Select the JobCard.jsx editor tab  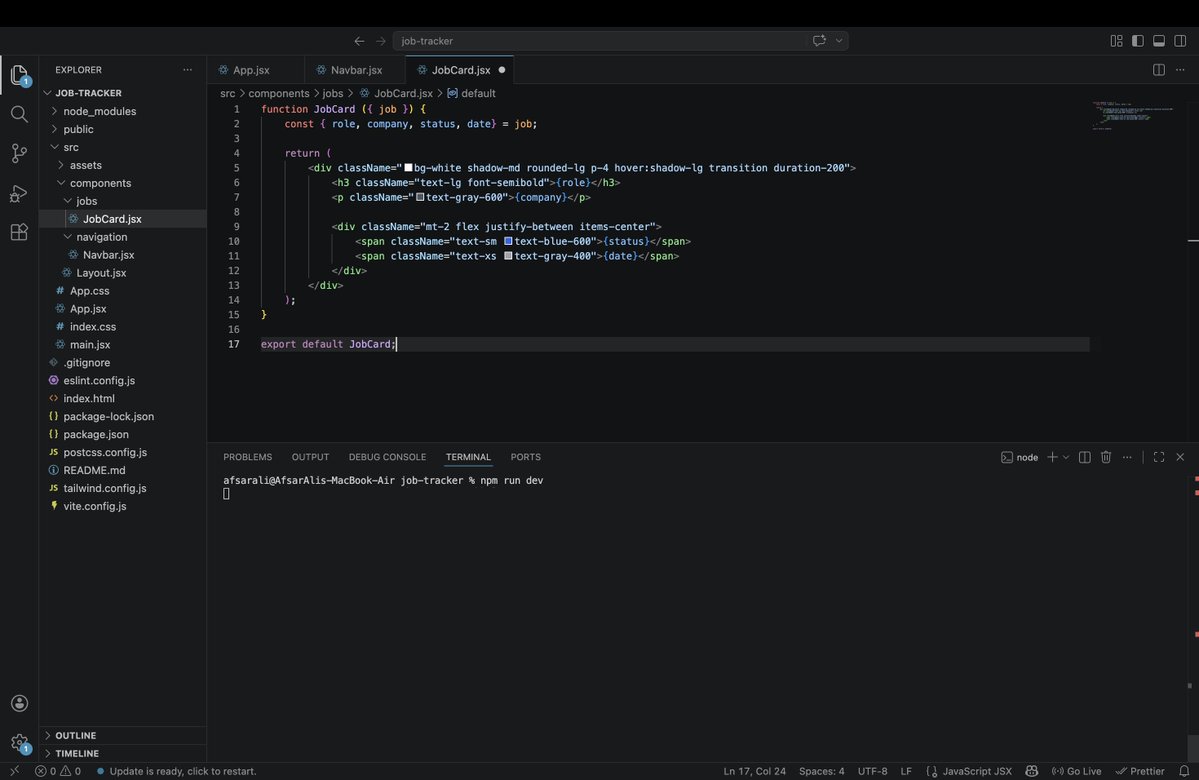coord(459,70)
